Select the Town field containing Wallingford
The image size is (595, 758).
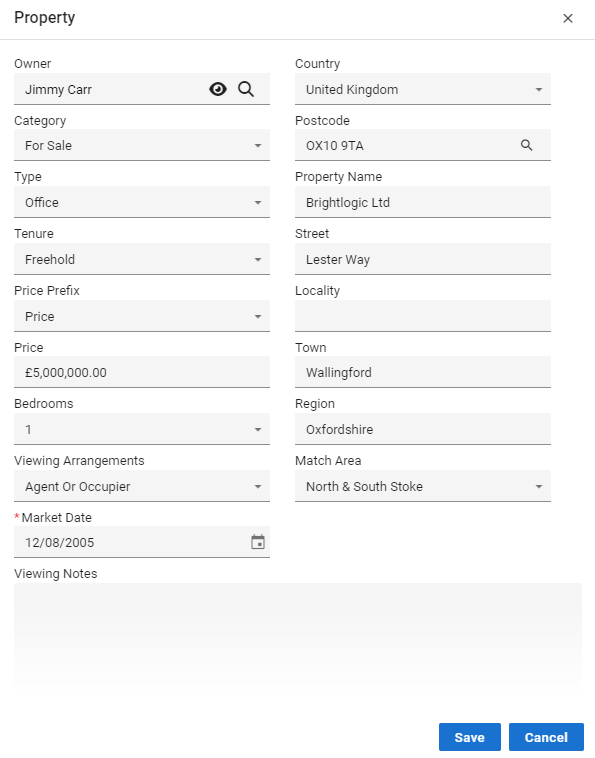point(423,372)
